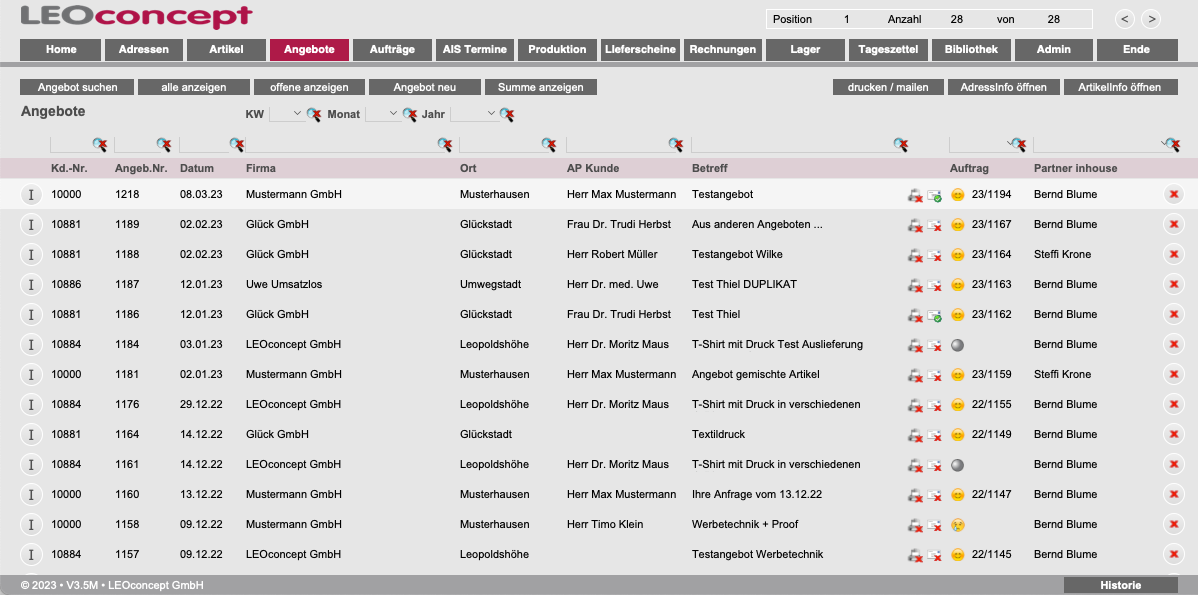Delete offer 1218 using its red X

(x=1173, y=195)
